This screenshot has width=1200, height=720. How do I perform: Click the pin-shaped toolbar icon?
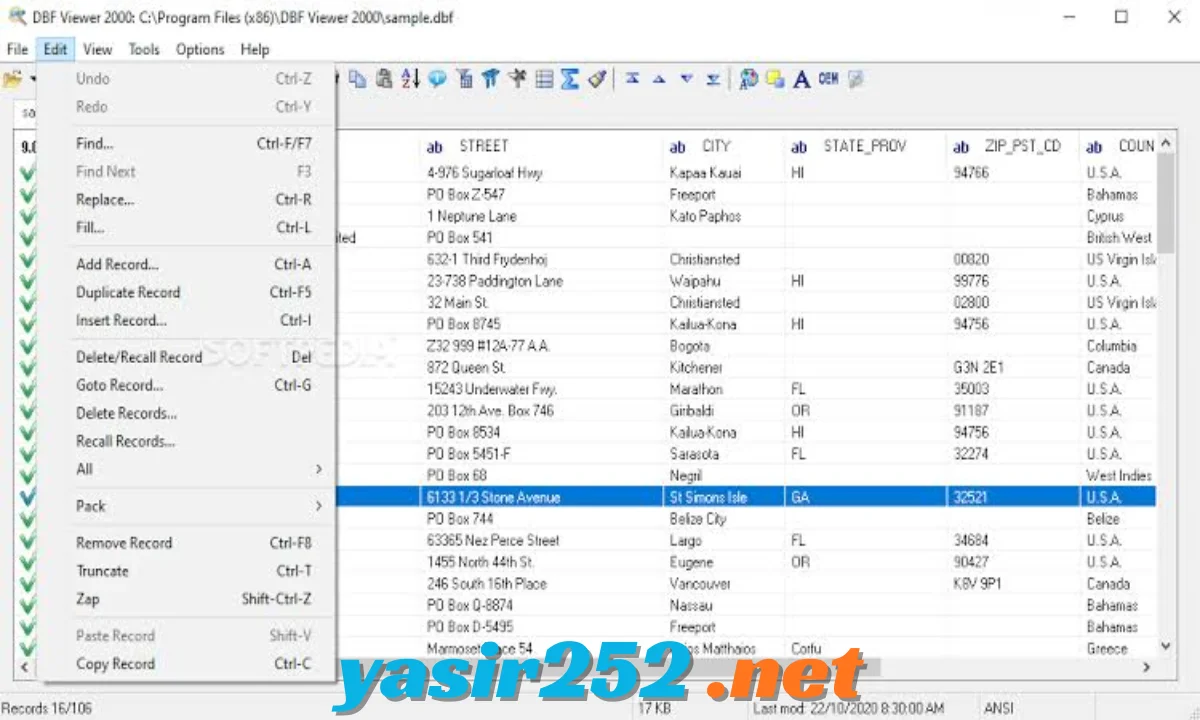click(x=517, y=79)
